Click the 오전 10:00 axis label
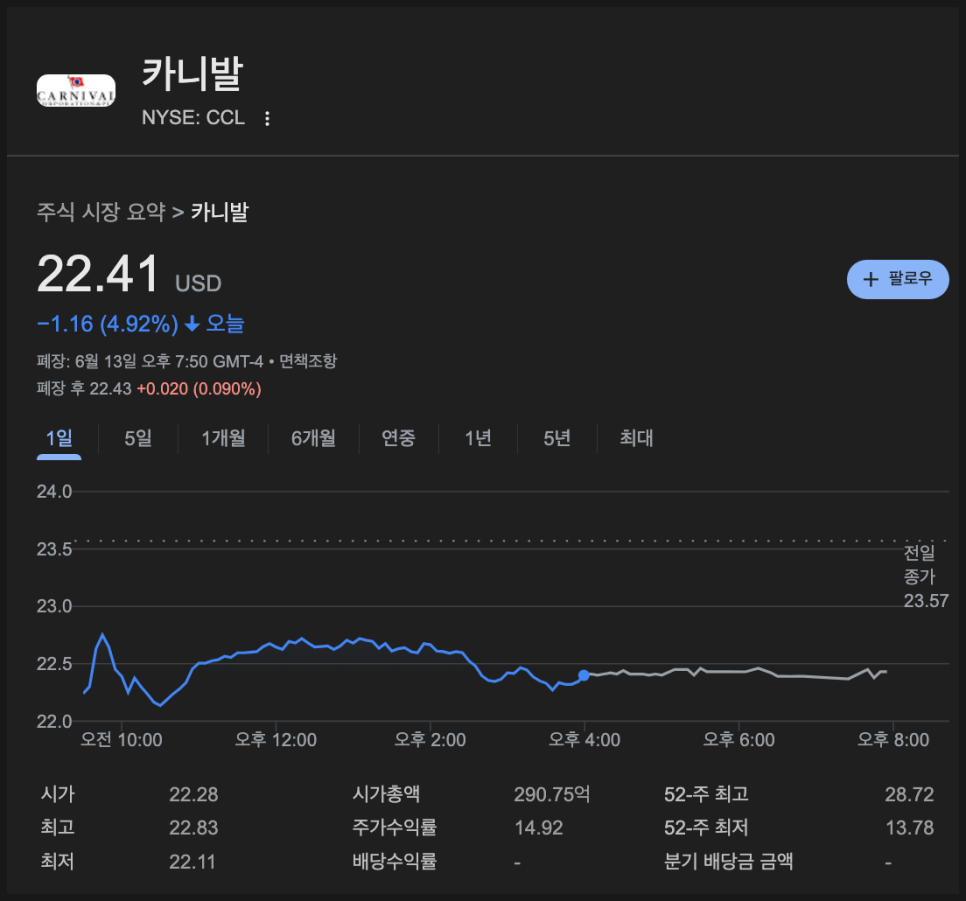Screen dimensions: 966x901 (121, 740)
